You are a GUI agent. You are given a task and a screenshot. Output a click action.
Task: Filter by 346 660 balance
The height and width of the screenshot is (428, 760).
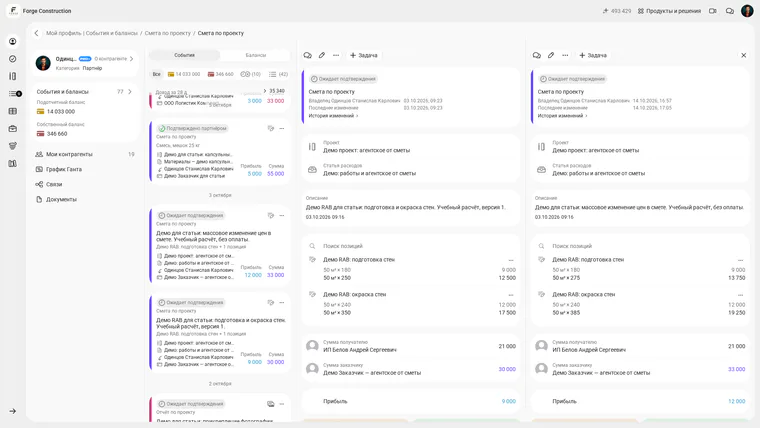point(221,74)
